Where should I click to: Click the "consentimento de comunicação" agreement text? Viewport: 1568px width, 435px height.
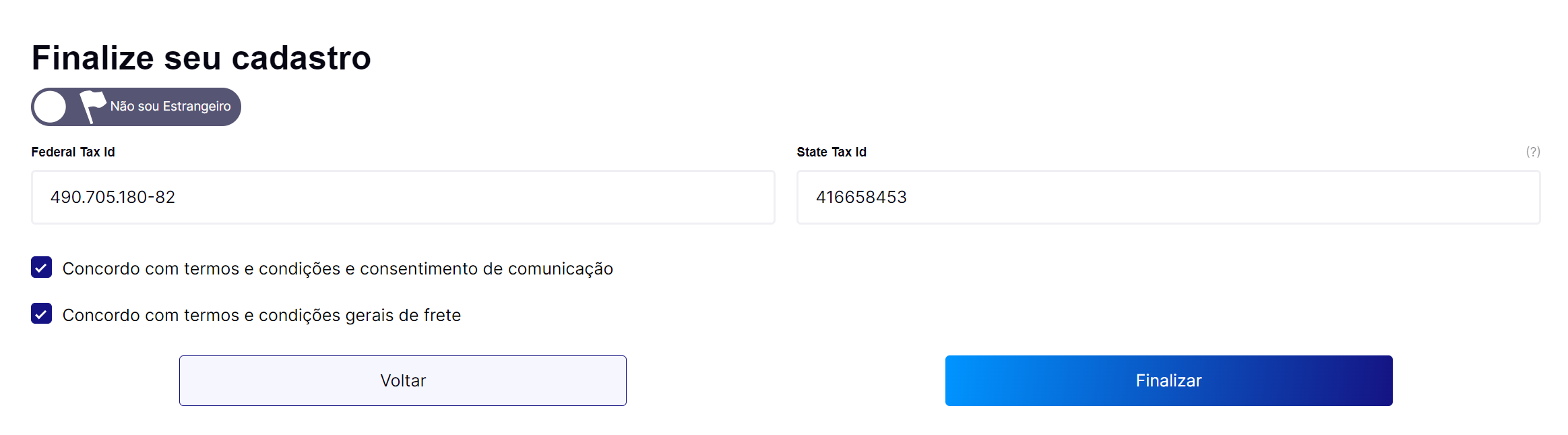click(x=486, y=268)
